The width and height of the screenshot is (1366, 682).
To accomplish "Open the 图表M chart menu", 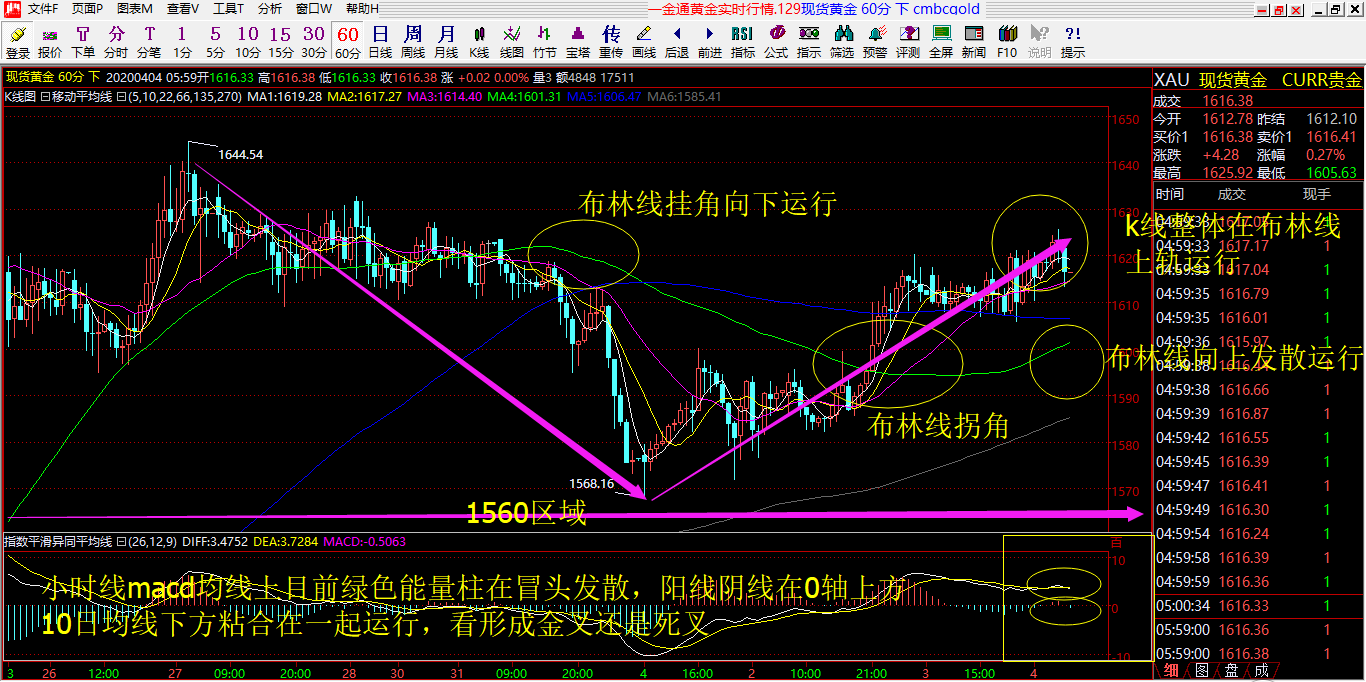I will (135, 9).
